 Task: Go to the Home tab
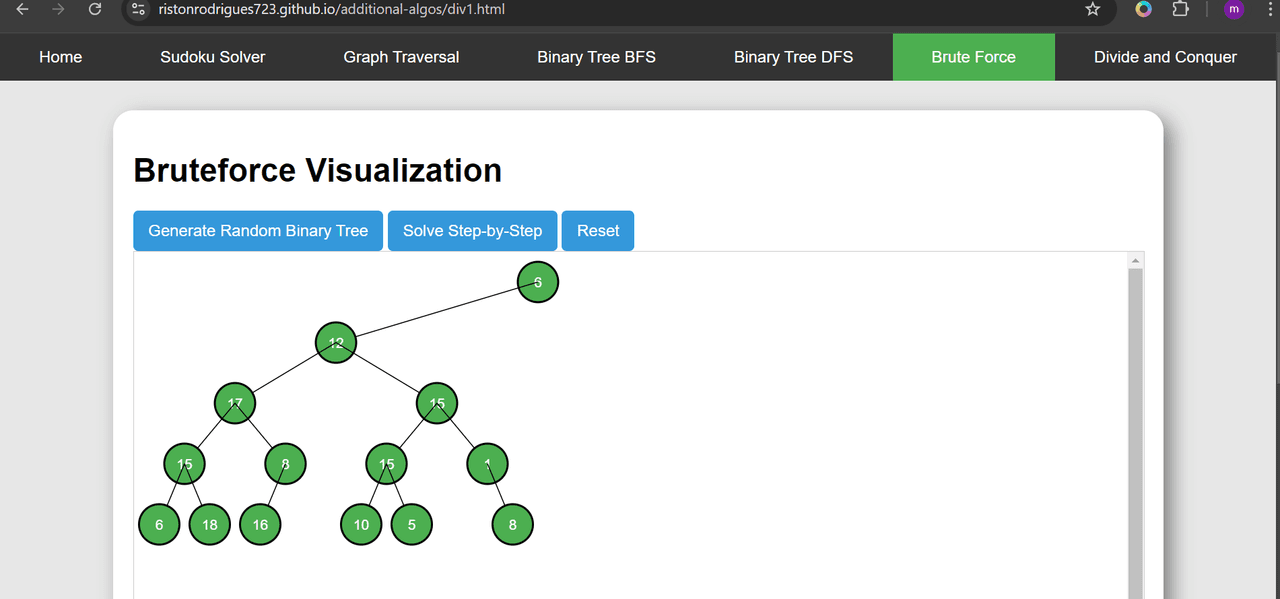click(x=60, y=57)
